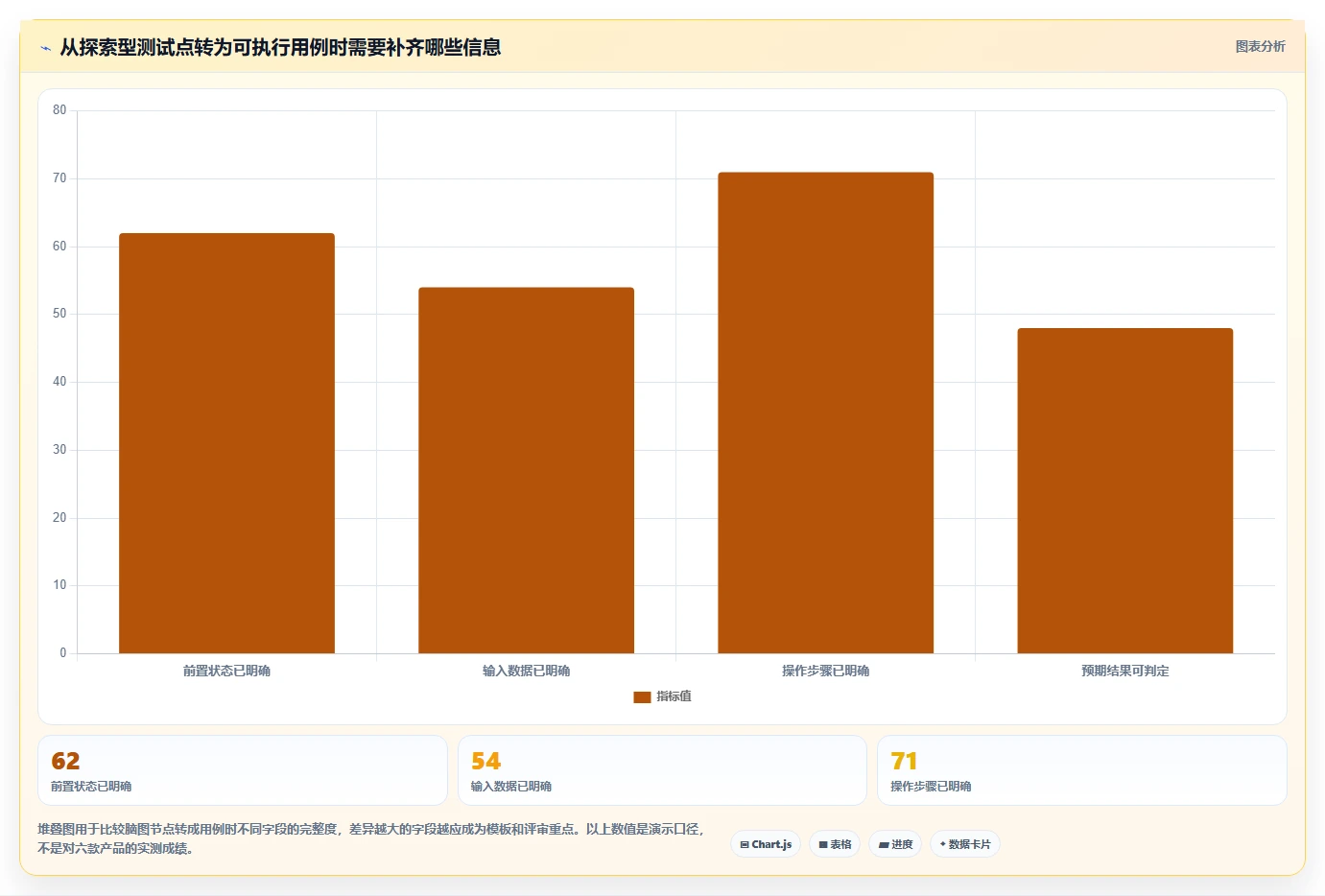Click the 输入数据已明确 x-axis label
Image resolution: width=1325 pixels, height=896 pixels.
click(x=526, y=671)
